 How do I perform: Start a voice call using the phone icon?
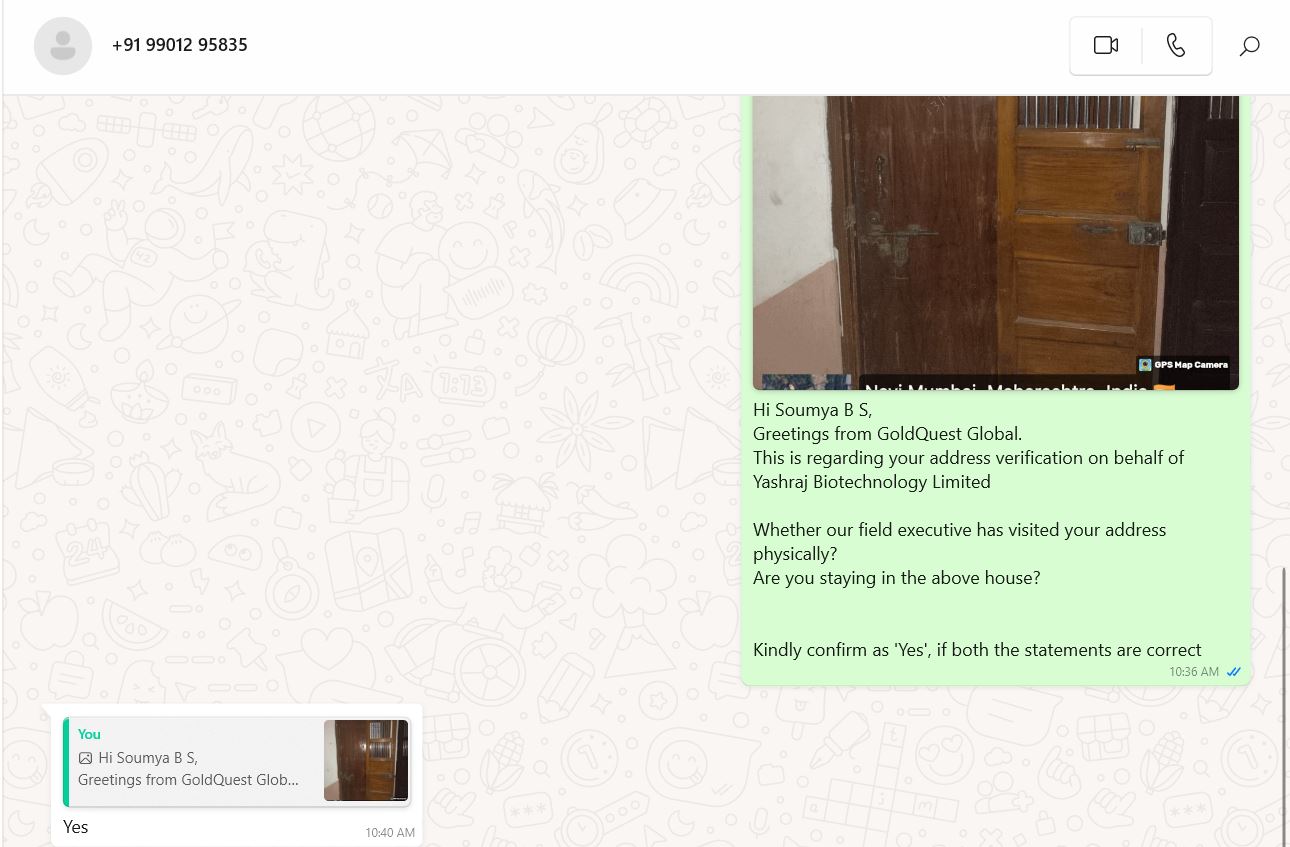[1176, 45]
